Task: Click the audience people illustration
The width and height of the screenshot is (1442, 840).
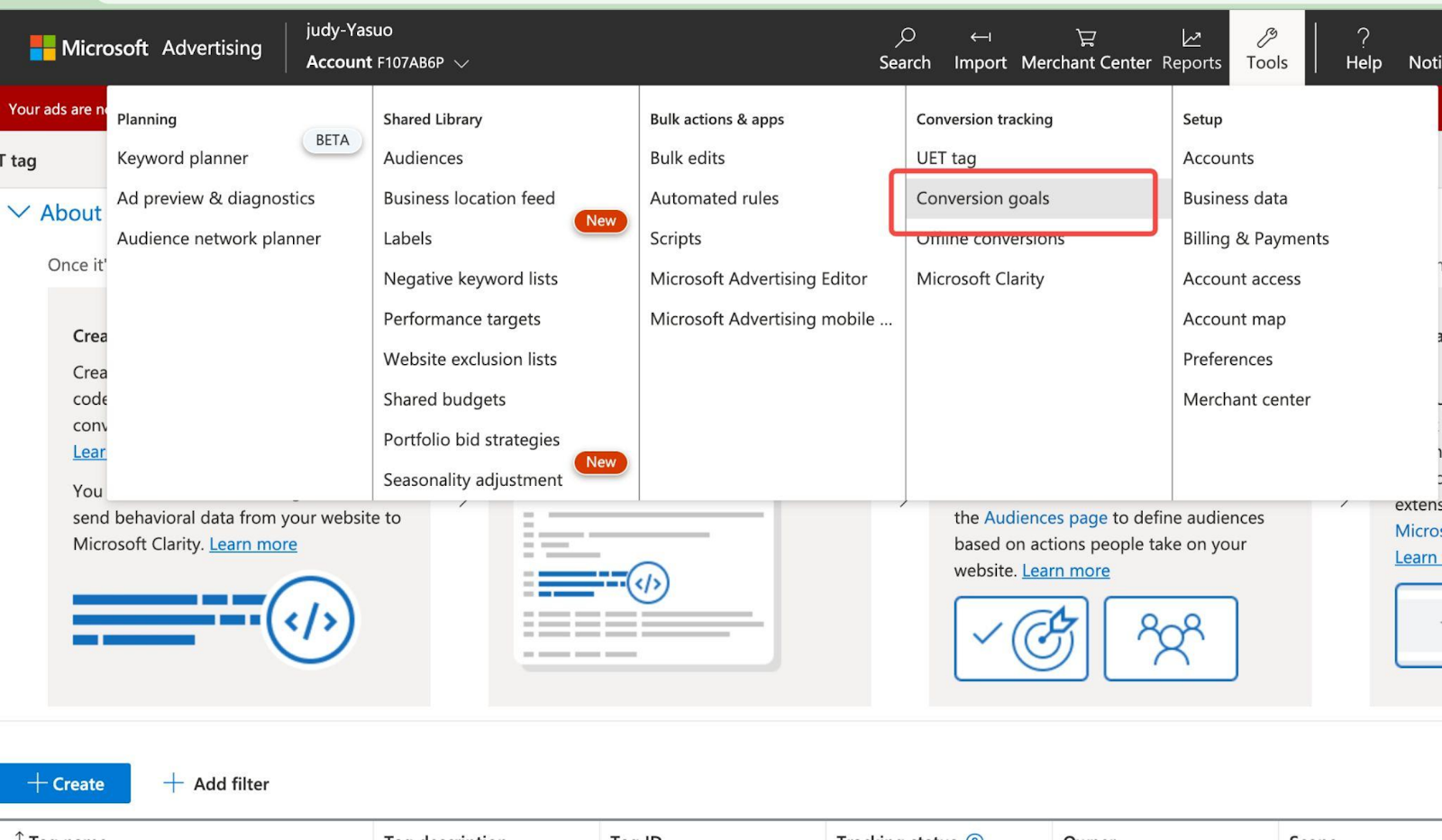Action: [x=1171, y=638]
